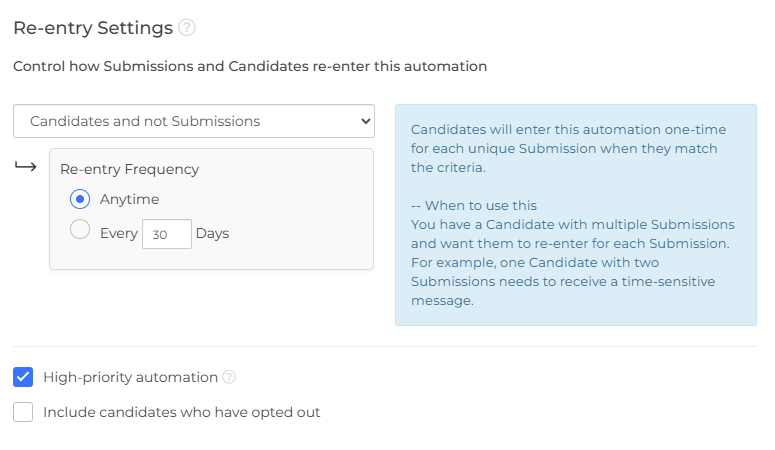
Task: Select the Every N Days radio button
Action: (x=80, y=232)
